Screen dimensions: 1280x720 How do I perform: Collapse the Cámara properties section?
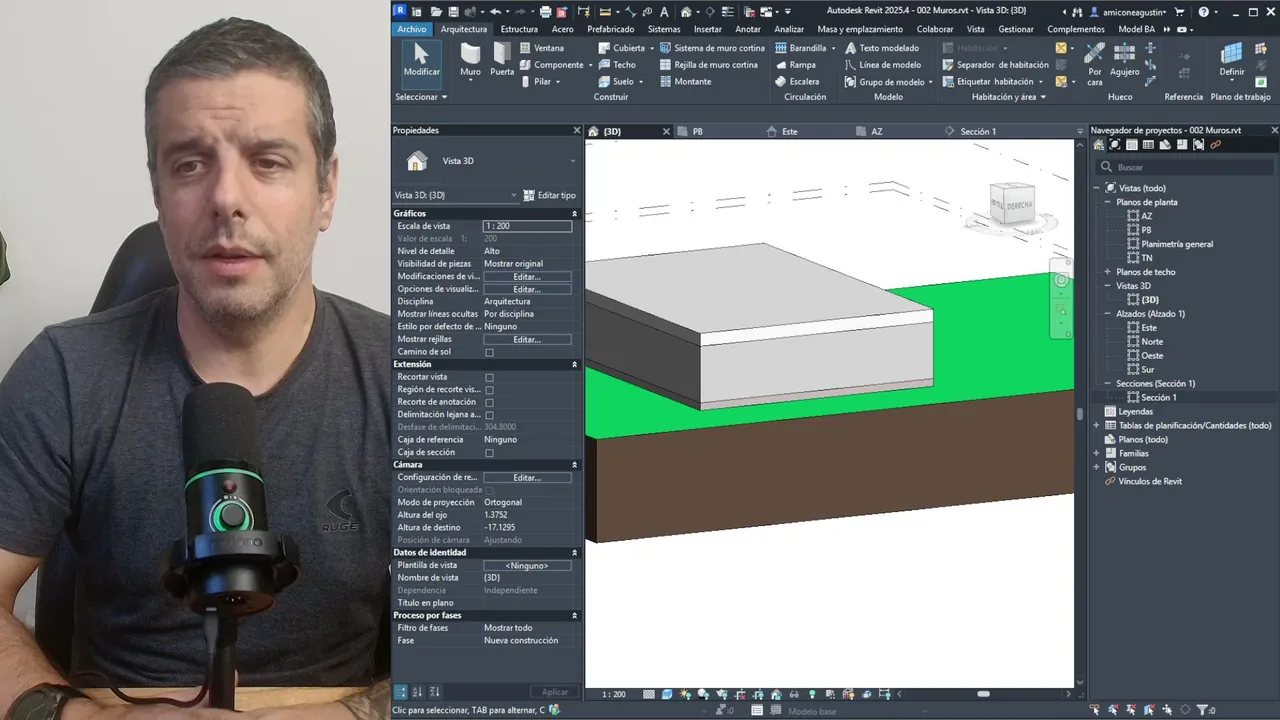click(574, 465)
